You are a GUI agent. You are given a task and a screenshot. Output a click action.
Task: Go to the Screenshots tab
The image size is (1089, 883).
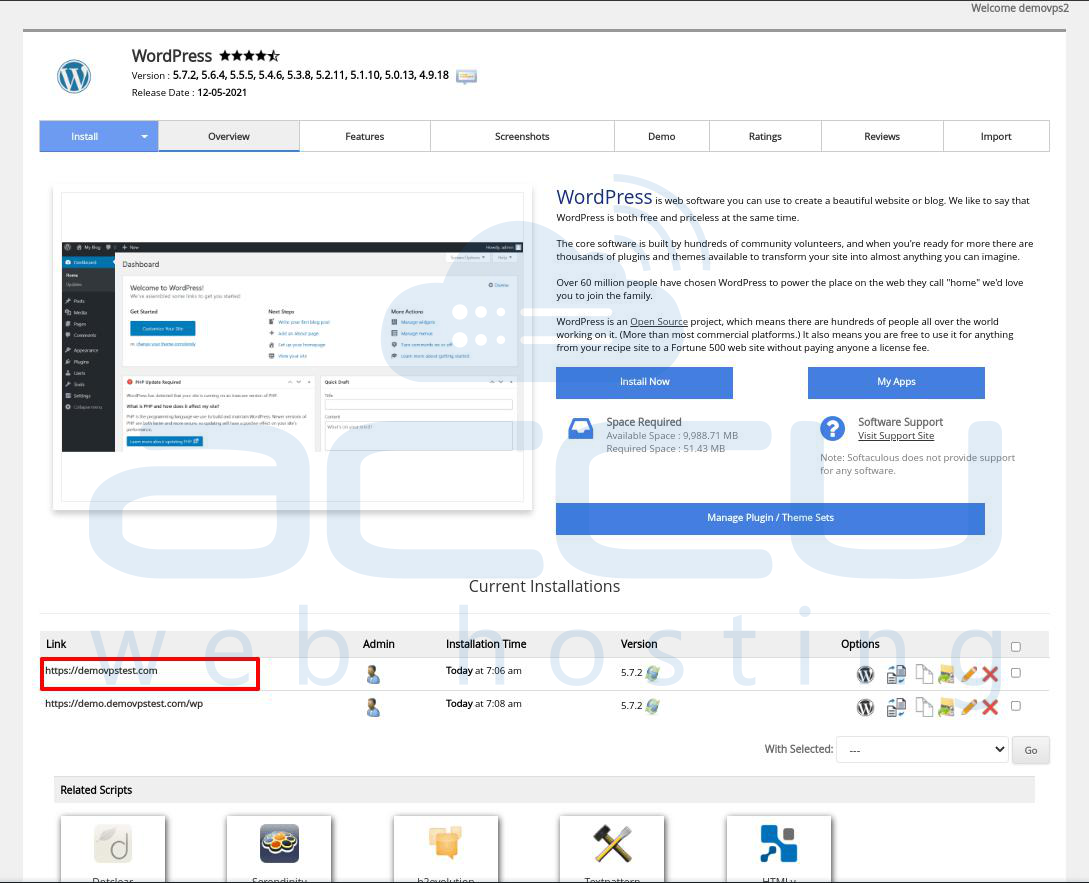click(x=522, y=136)
